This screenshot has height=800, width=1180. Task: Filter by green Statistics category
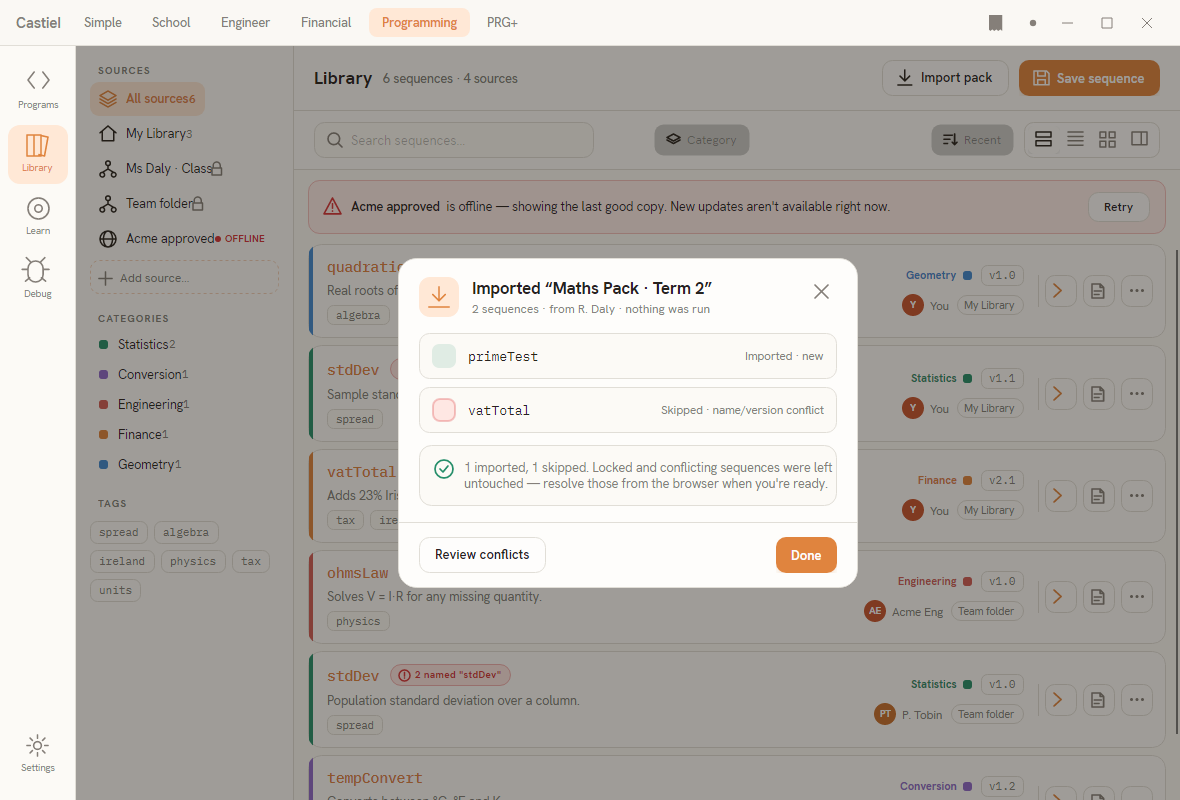(x=138, y=344)
